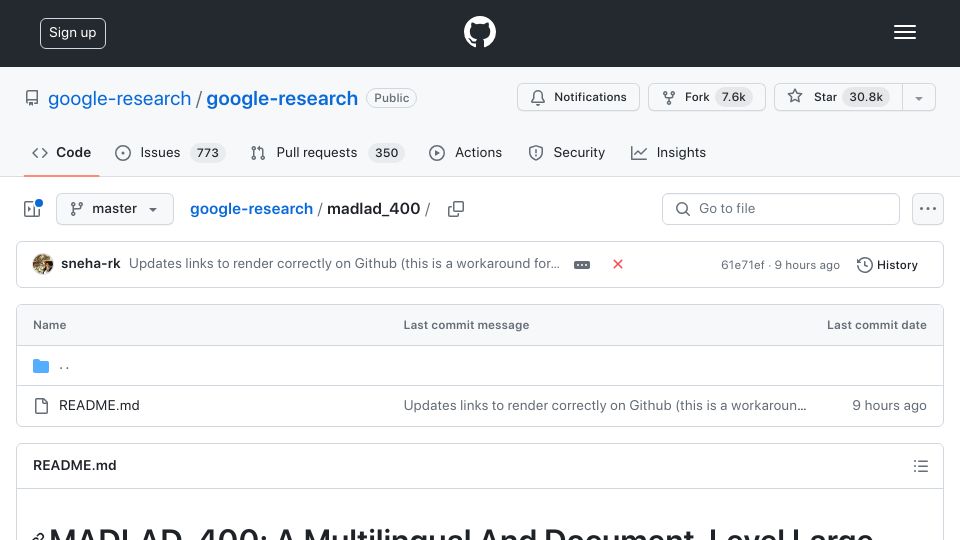Open the Pull requests tab

(328, 152)
